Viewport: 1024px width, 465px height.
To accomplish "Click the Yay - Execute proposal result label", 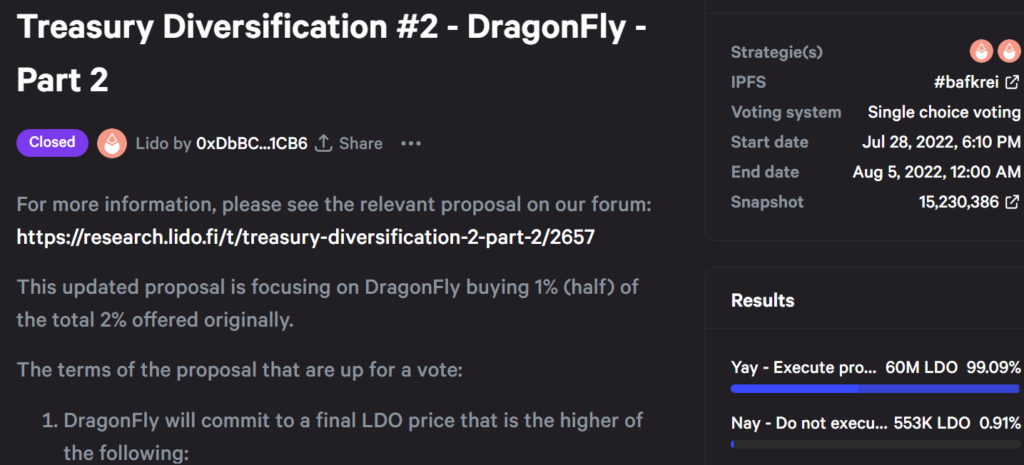I will (x=804, y=367).
